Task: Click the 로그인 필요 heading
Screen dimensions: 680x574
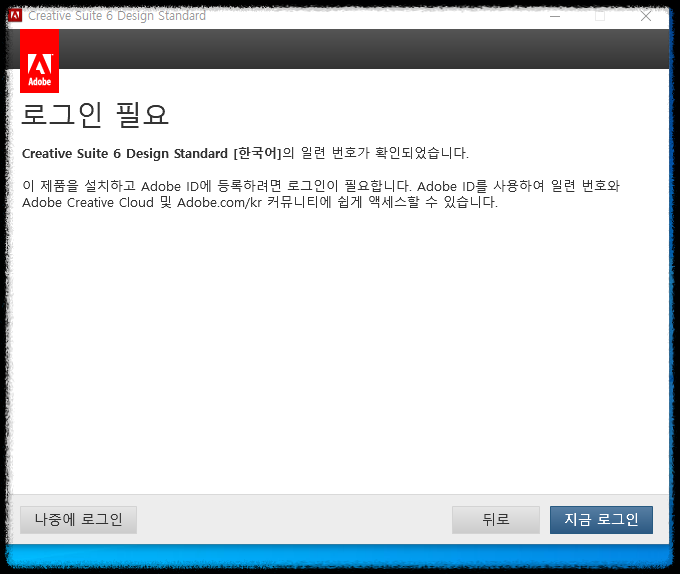Action: click(x=95, y=115)
